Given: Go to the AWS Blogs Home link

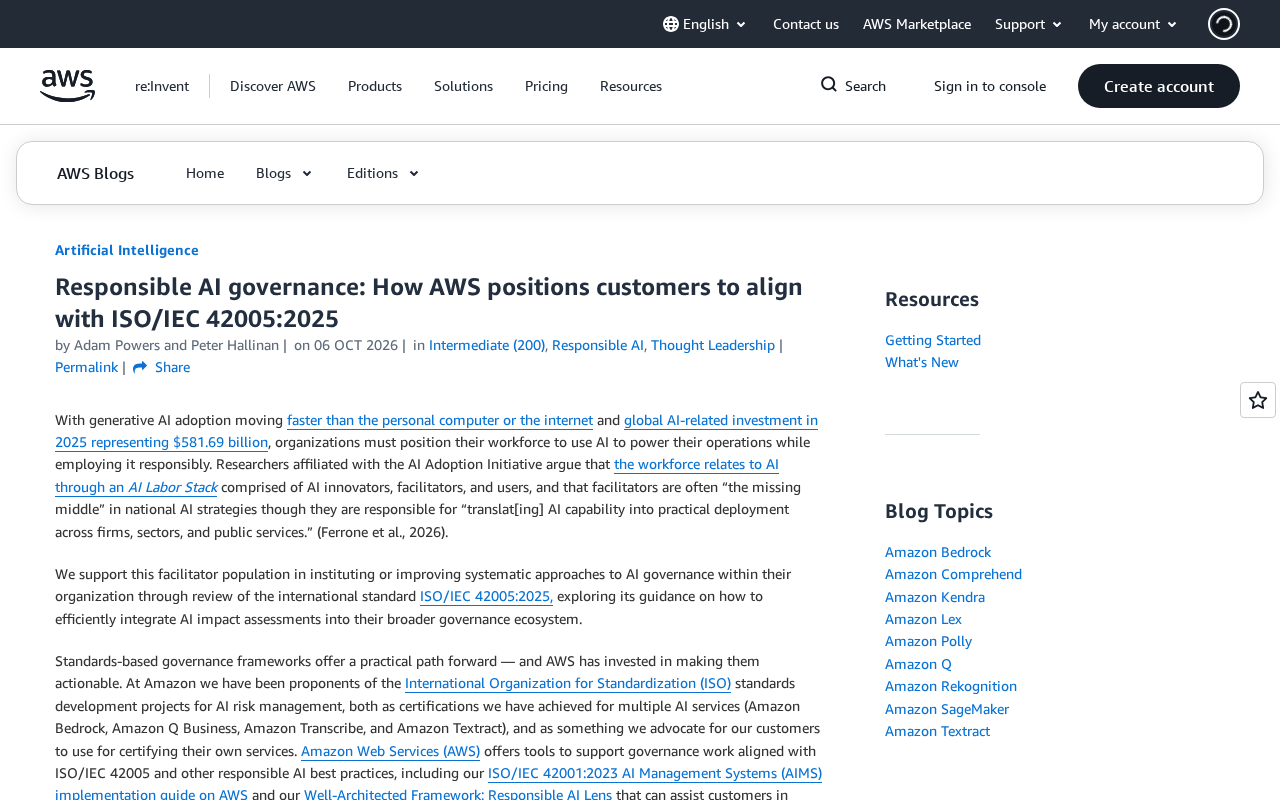Looking at the screenshot, I should (x=205, y=173).
